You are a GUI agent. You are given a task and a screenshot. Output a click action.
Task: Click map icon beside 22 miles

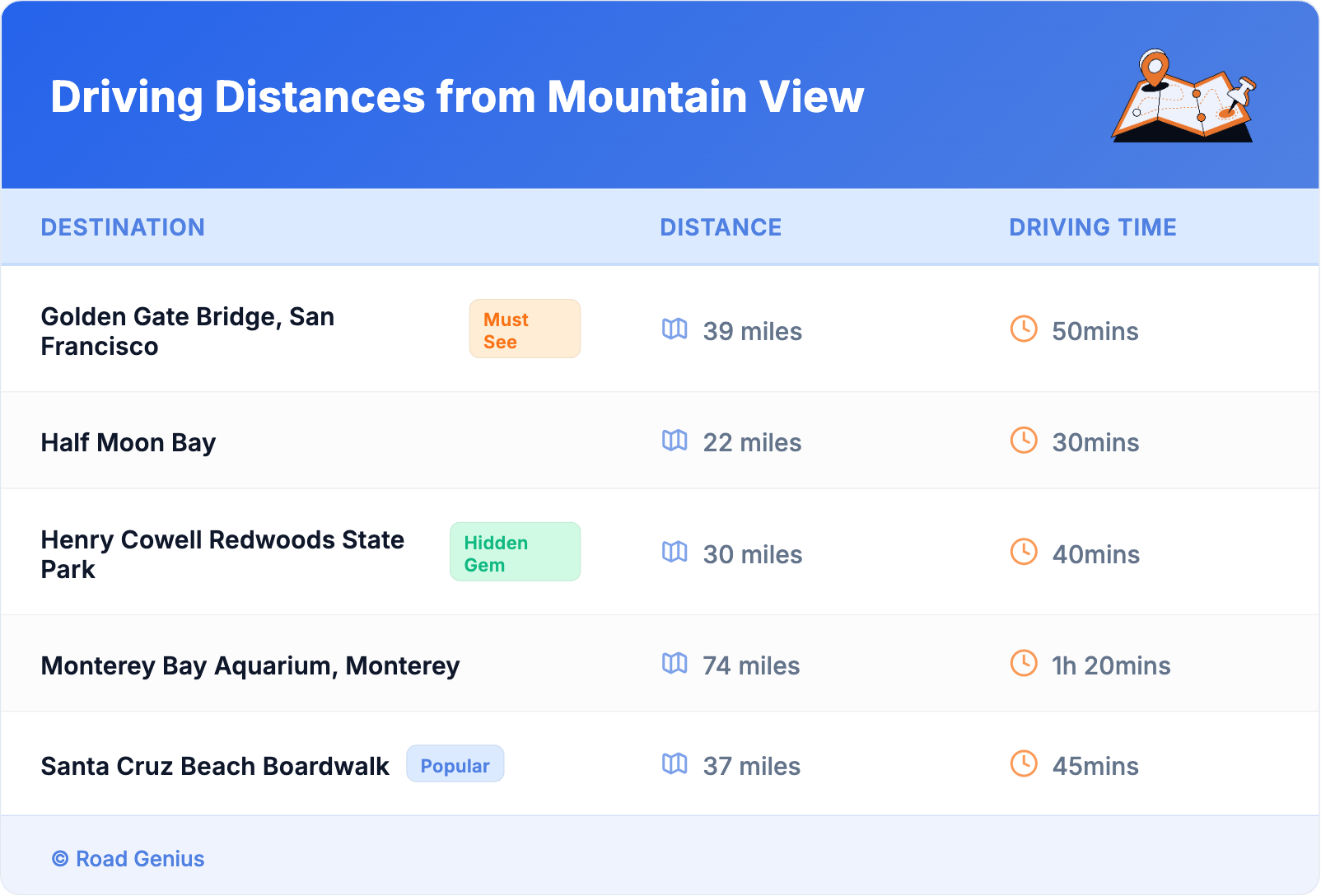tap(675, 441)
